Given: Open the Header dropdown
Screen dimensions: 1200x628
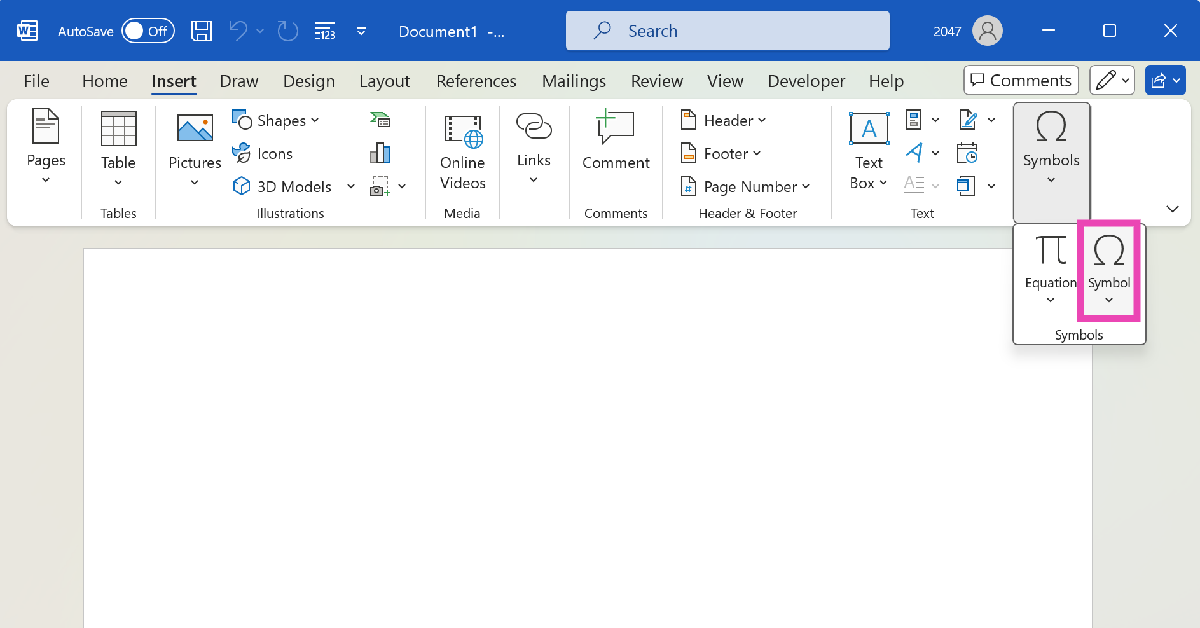Looking at the screenshot, I should point(723,120).
